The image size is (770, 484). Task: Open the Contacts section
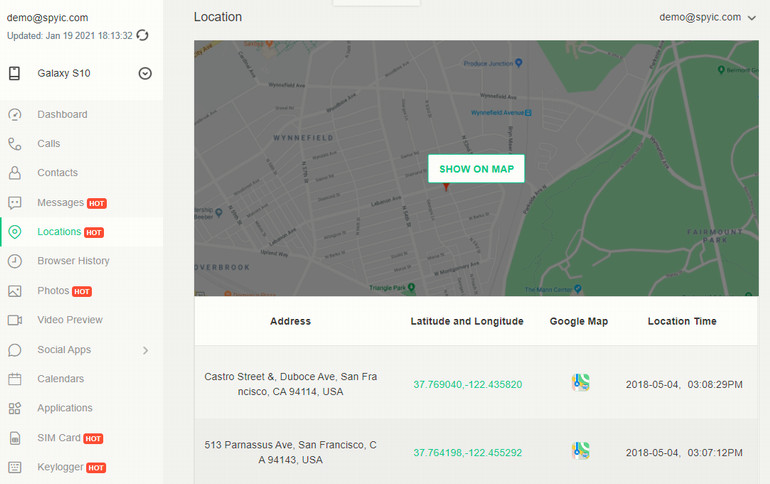pyautogui.click(x=57, y=173)
